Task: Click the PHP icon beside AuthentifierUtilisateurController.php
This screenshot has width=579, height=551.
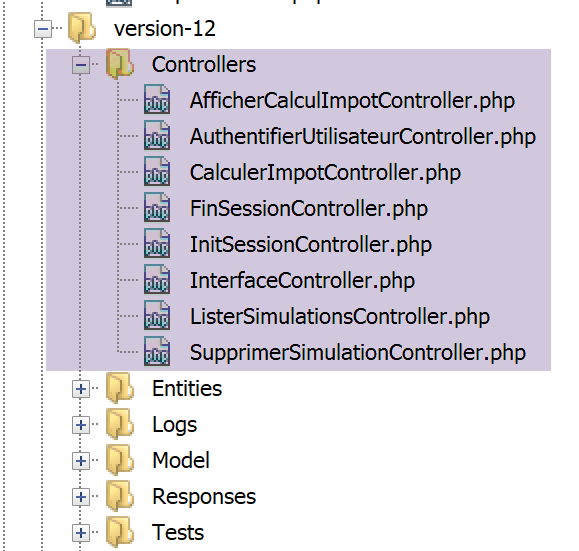Action: 157,136
